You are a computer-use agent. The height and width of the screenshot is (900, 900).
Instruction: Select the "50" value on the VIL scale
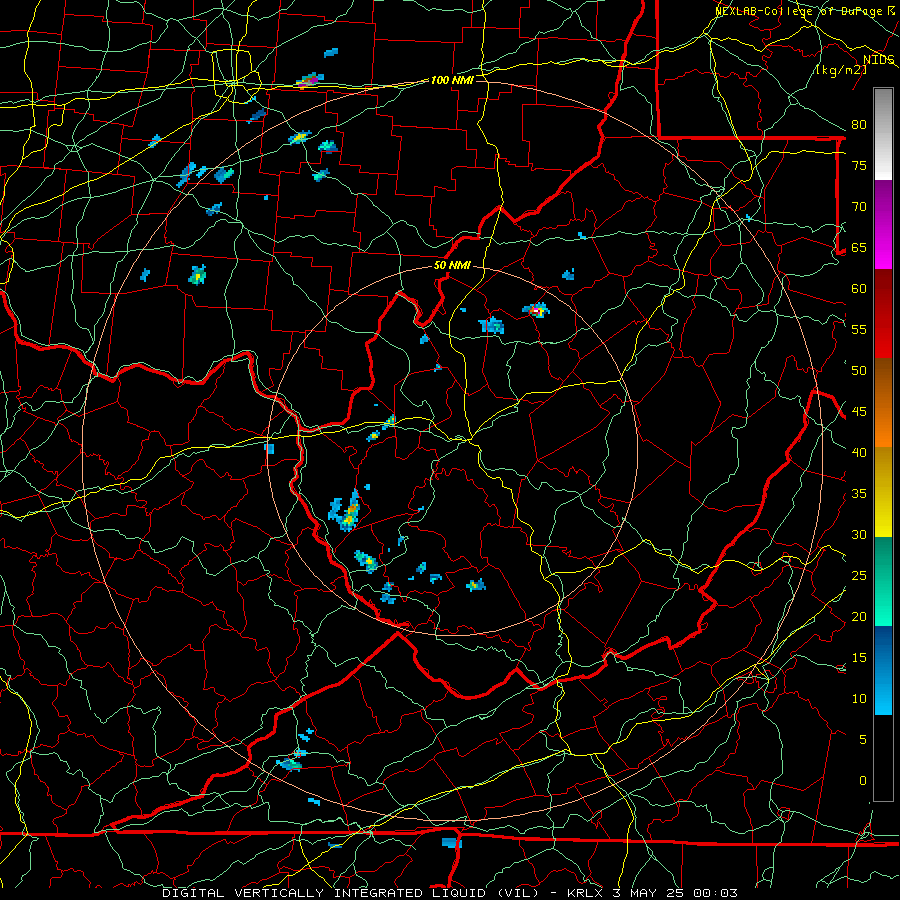pos(859,371)
